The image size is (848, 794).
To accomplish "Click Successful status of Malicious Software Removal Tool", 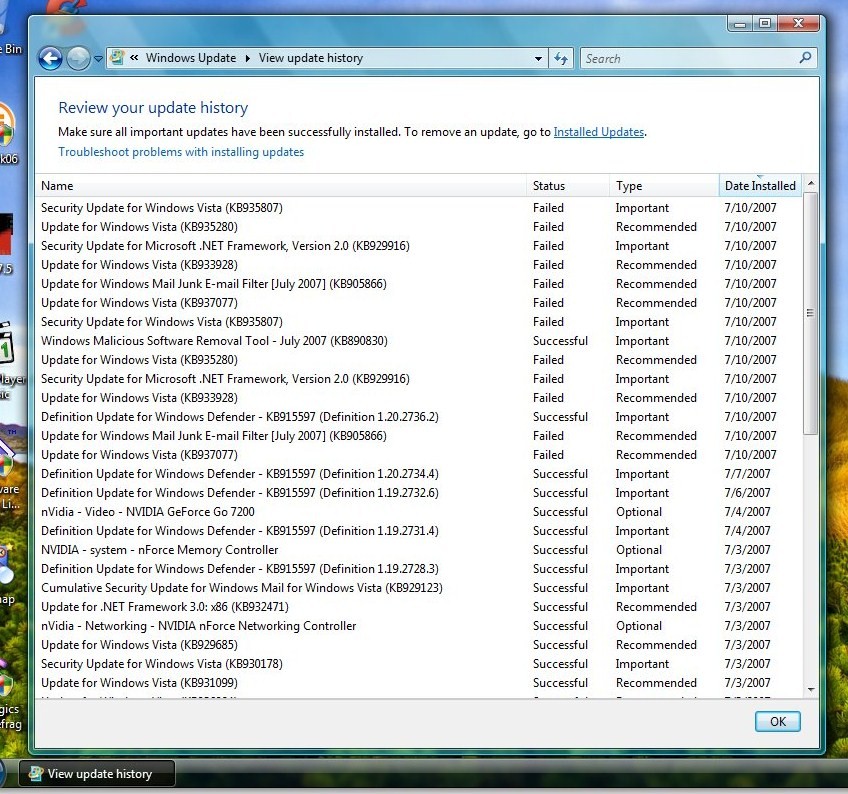I will point(560,341).
